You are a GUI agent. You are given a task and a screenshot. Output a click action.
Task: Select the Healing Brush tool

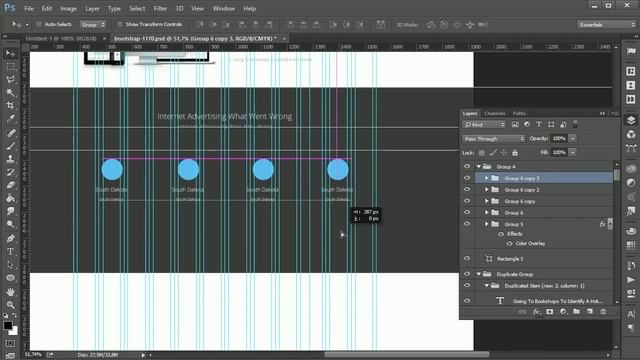click(10, 133)
